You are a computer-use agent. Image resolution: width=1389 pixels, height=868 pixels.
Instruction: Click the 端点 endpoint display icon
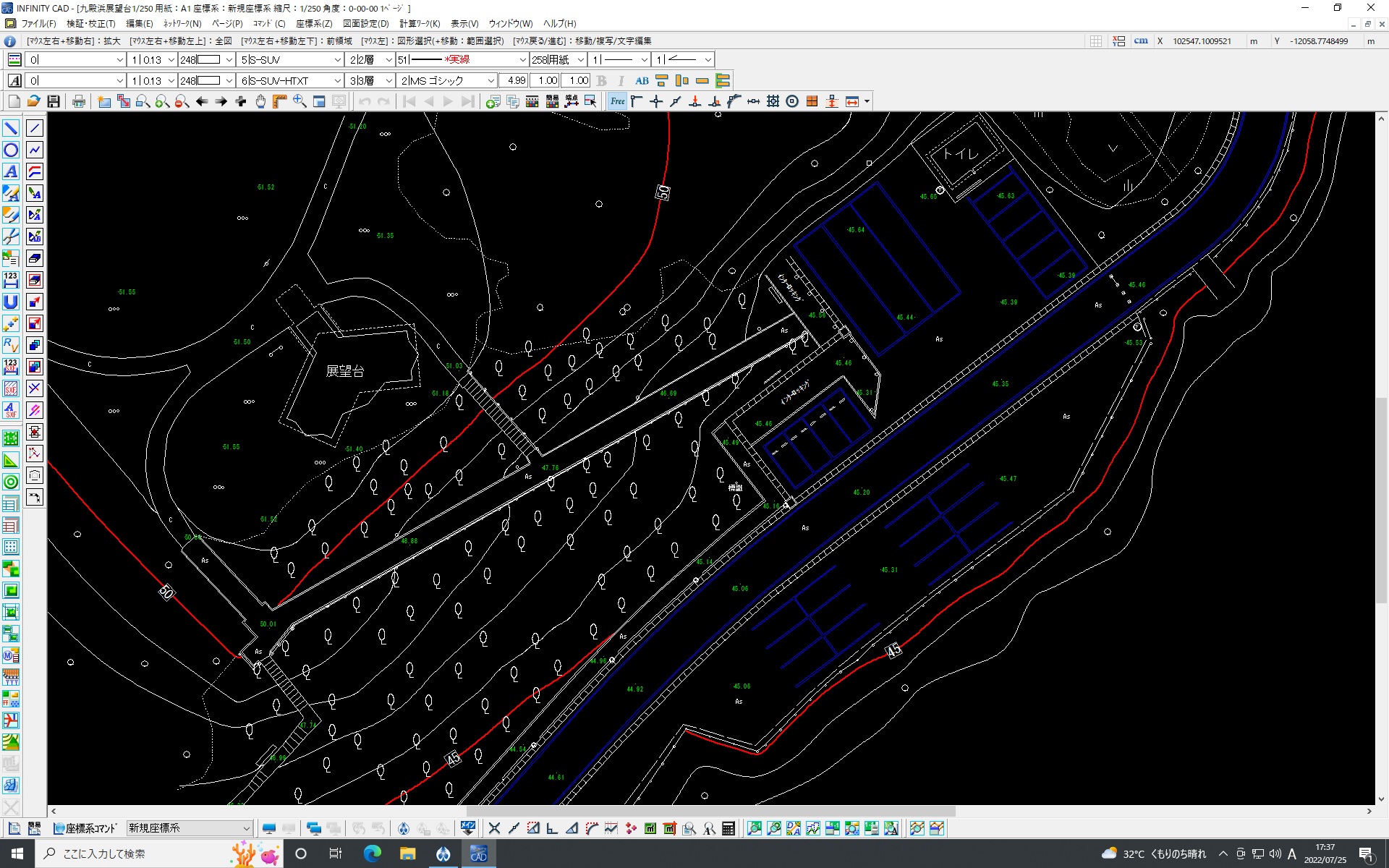tap(572, 101)
